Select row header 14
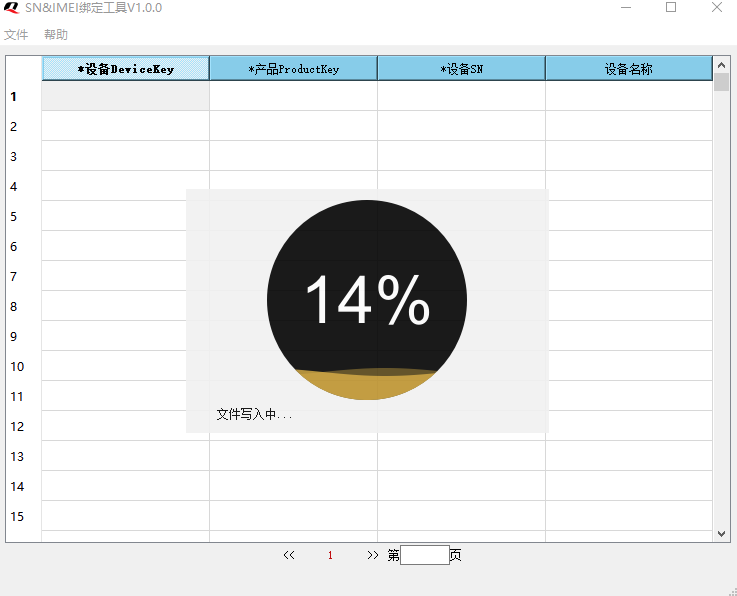 point(24,486)
